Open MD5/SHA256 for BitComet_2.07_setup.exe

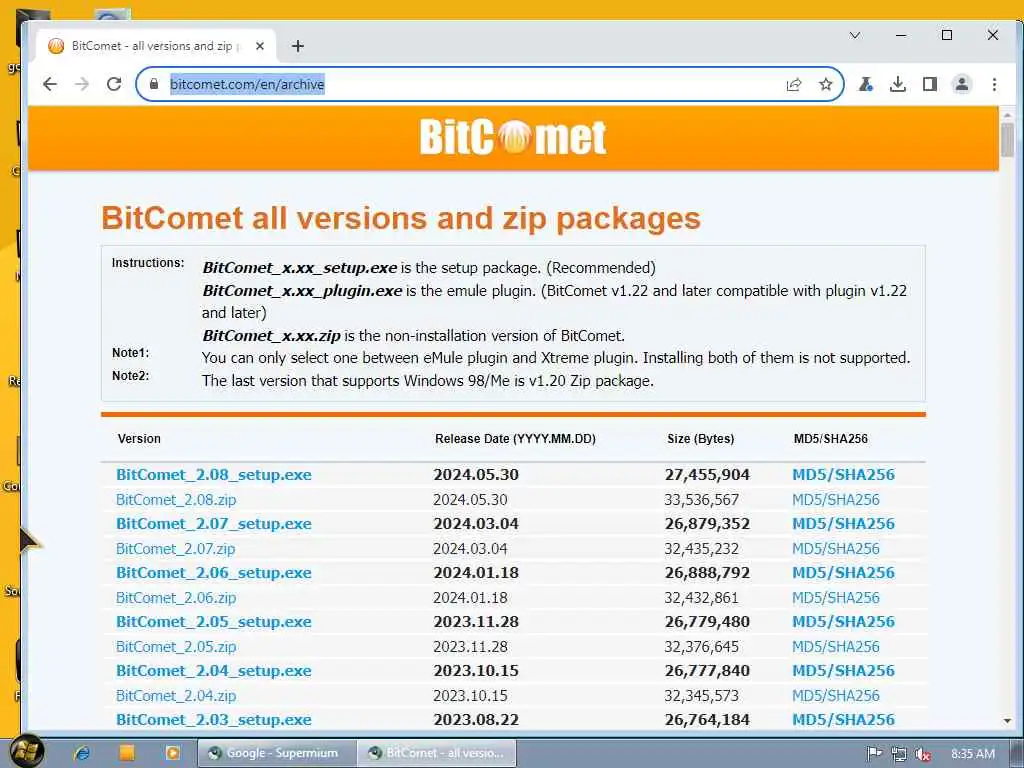(843, 524)
